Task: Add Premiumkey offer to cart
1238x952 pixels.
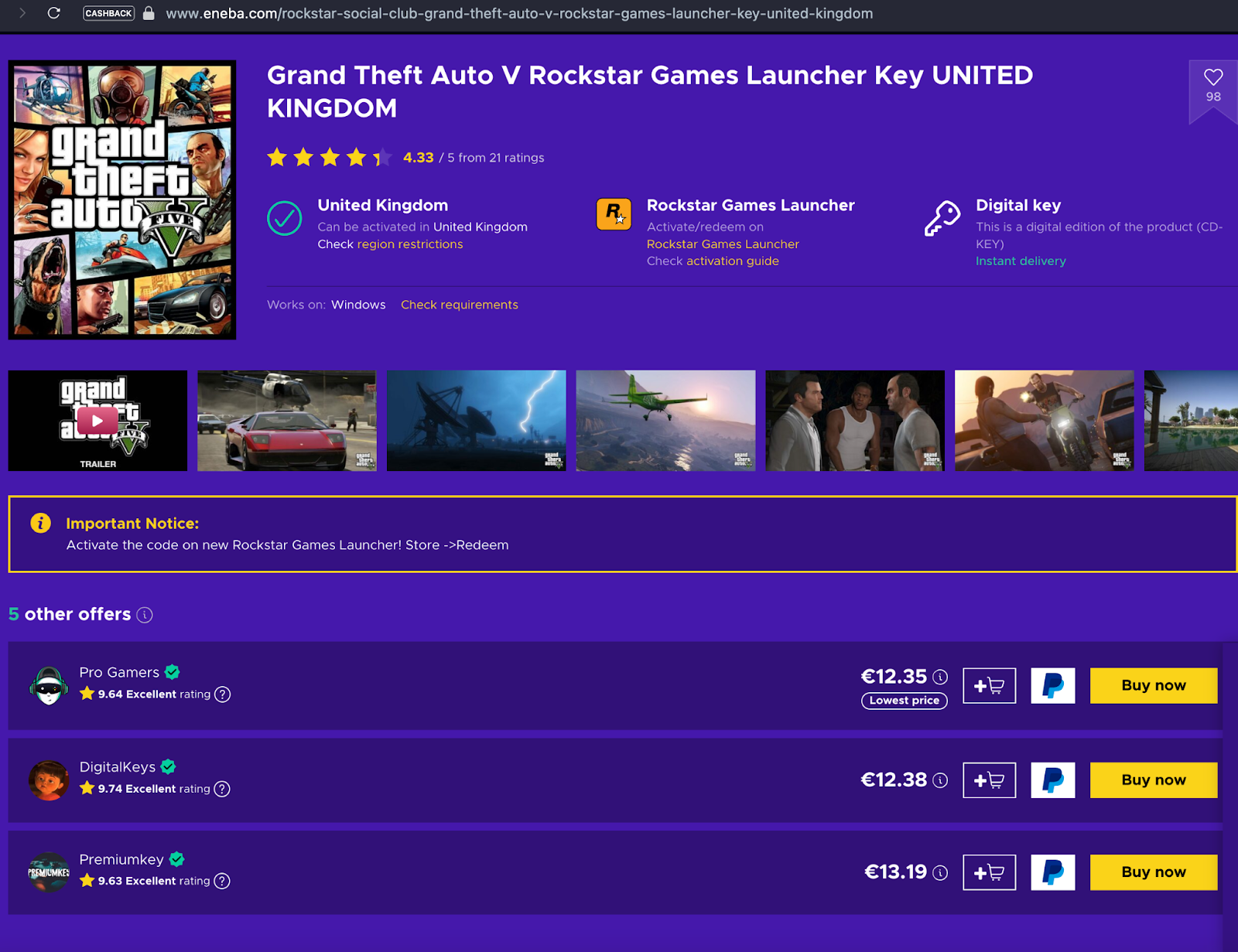Action: pyautogui.click(x=989, y=872)
